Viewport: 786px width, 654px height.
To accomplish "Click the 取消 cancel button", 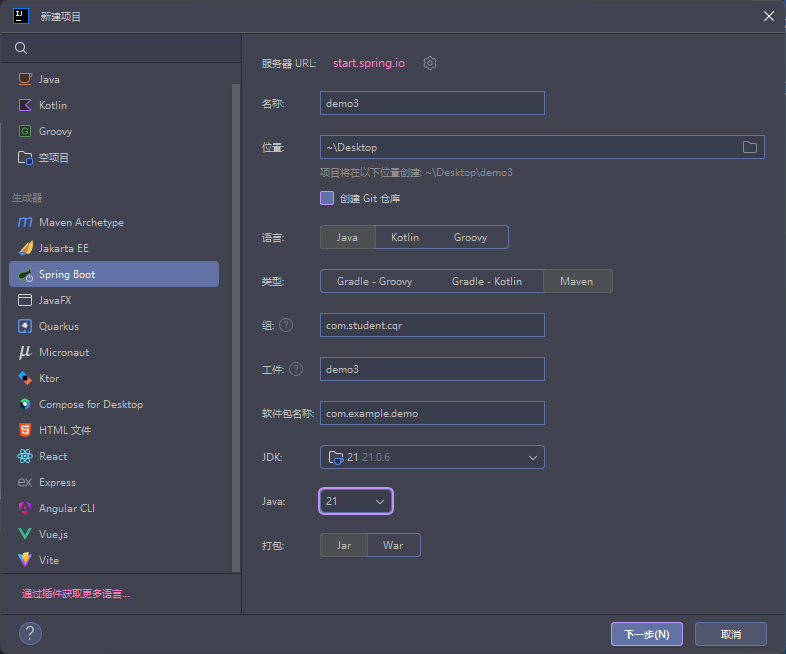I will coord(731,634).
